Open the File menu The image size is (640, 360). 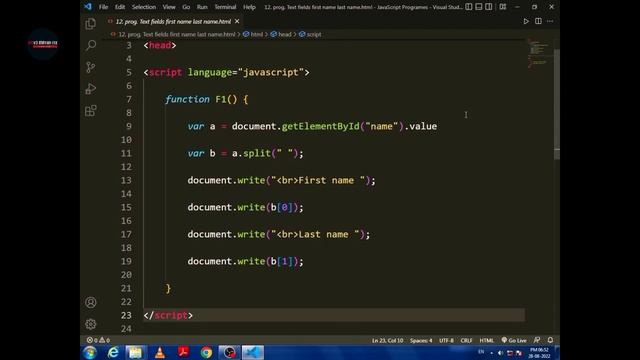pyautogui.click(x=103, y=7)
